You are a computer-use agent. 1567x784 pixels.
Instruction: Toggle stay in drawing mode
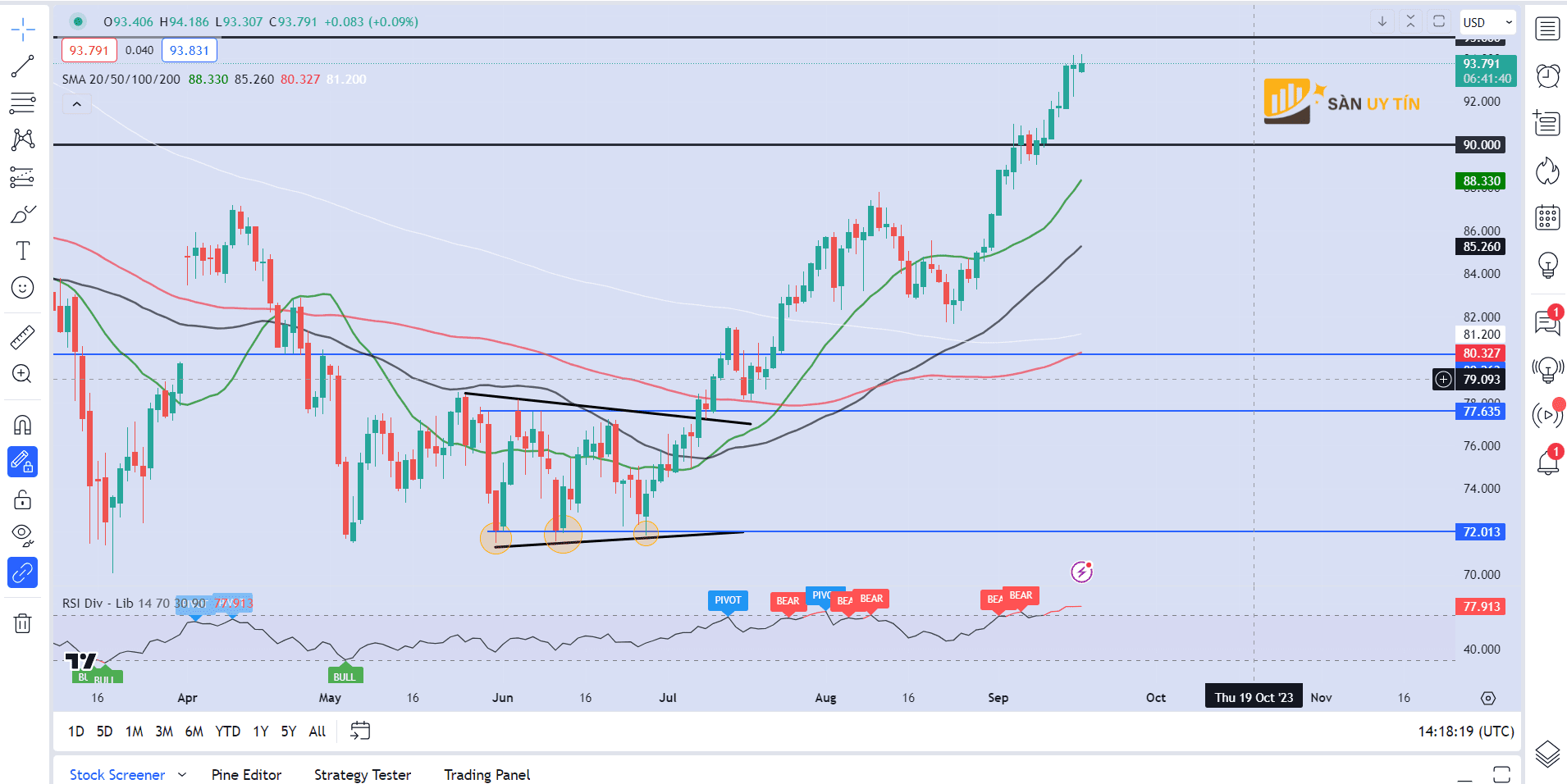point(23,462)
